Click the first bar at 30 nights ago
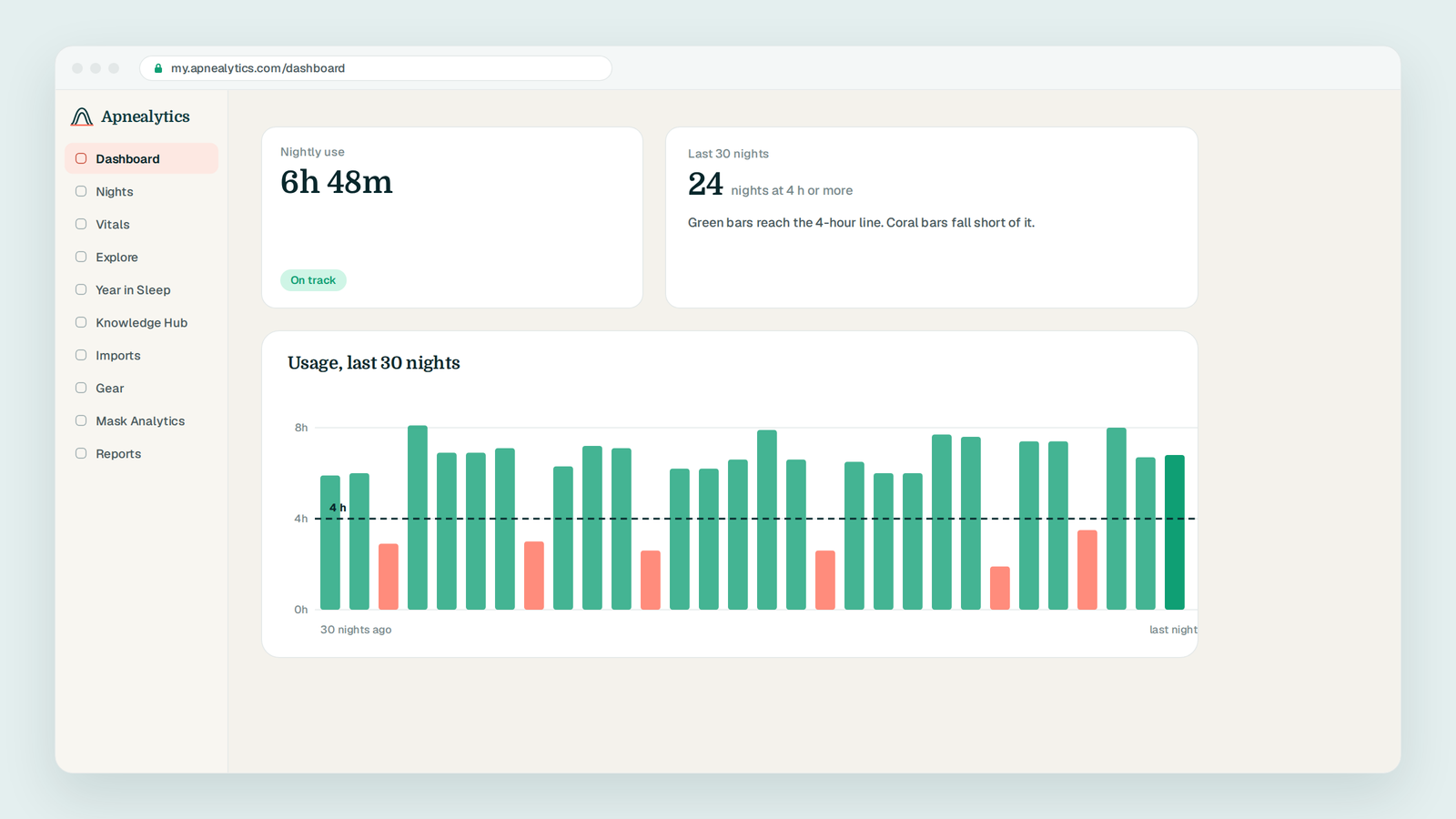This screenshot has width=1456, height=819. coord(330,542)
